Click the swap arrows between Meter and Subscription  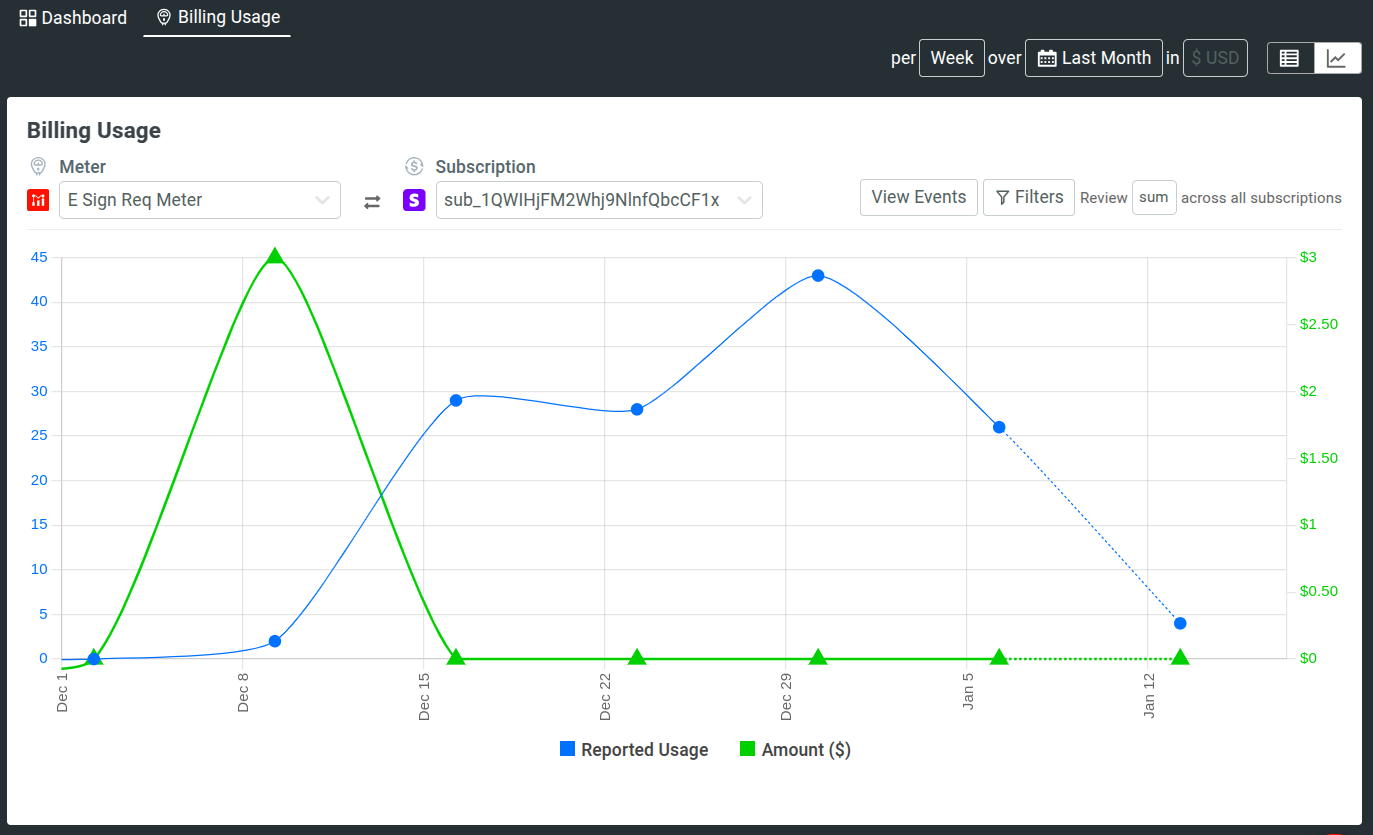pos(371,200)
